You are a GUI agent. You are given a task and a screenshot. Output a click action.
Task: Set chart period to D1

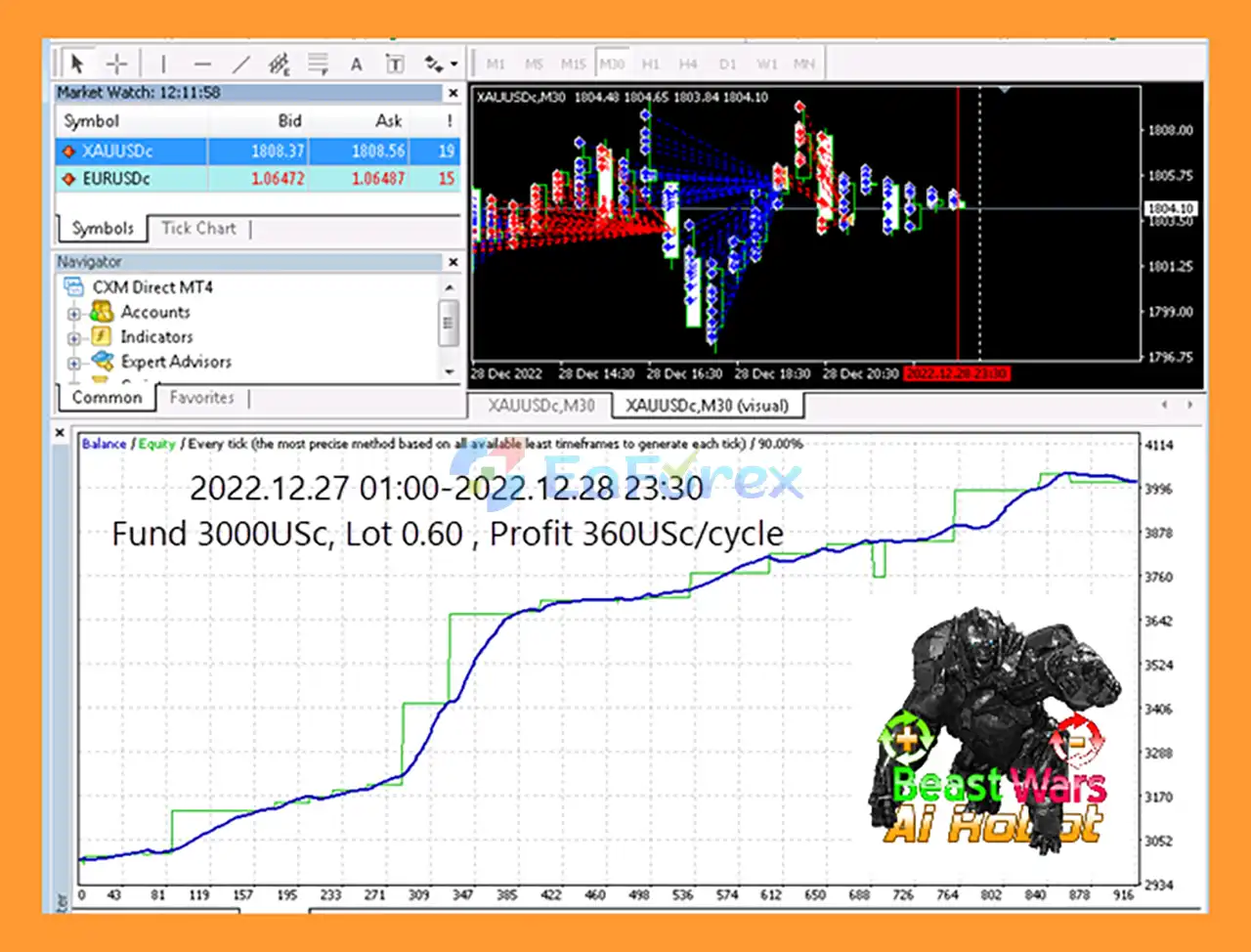click(x=727, y=65)
